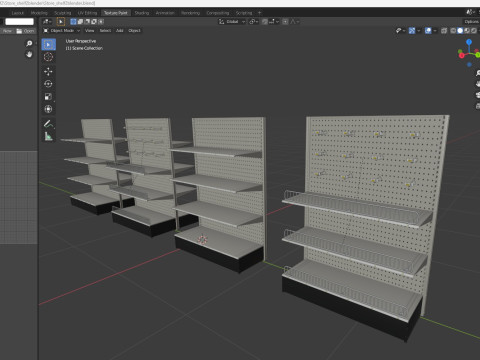Image resolution: width=480 pixels, height=360 pixels.
Task: Select the 3D Cursor tool
Action: click(48, 57)
